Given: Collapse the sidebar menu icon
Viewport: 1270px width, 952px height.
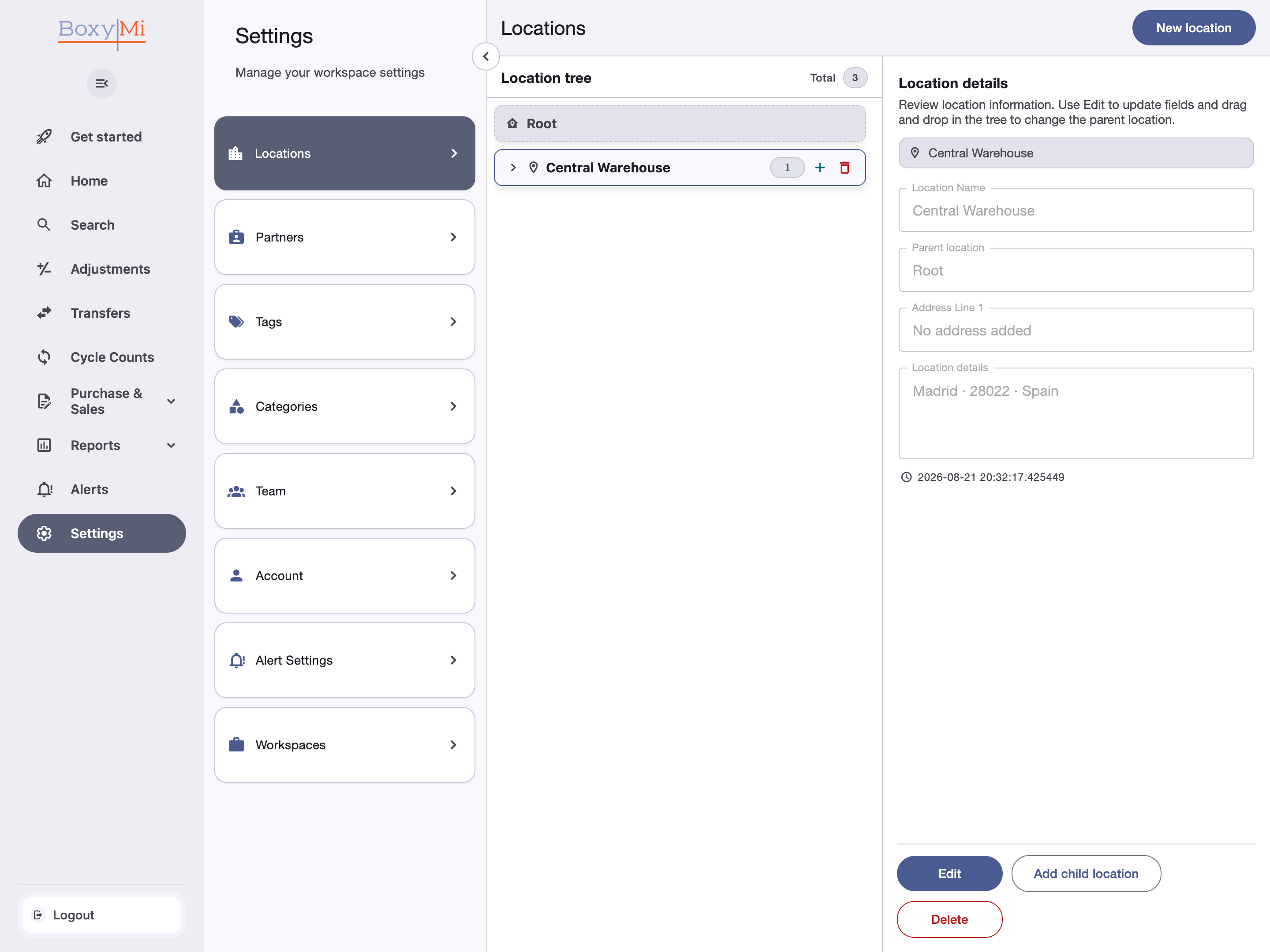Looking at the screenshot, I should pos(101,84).
